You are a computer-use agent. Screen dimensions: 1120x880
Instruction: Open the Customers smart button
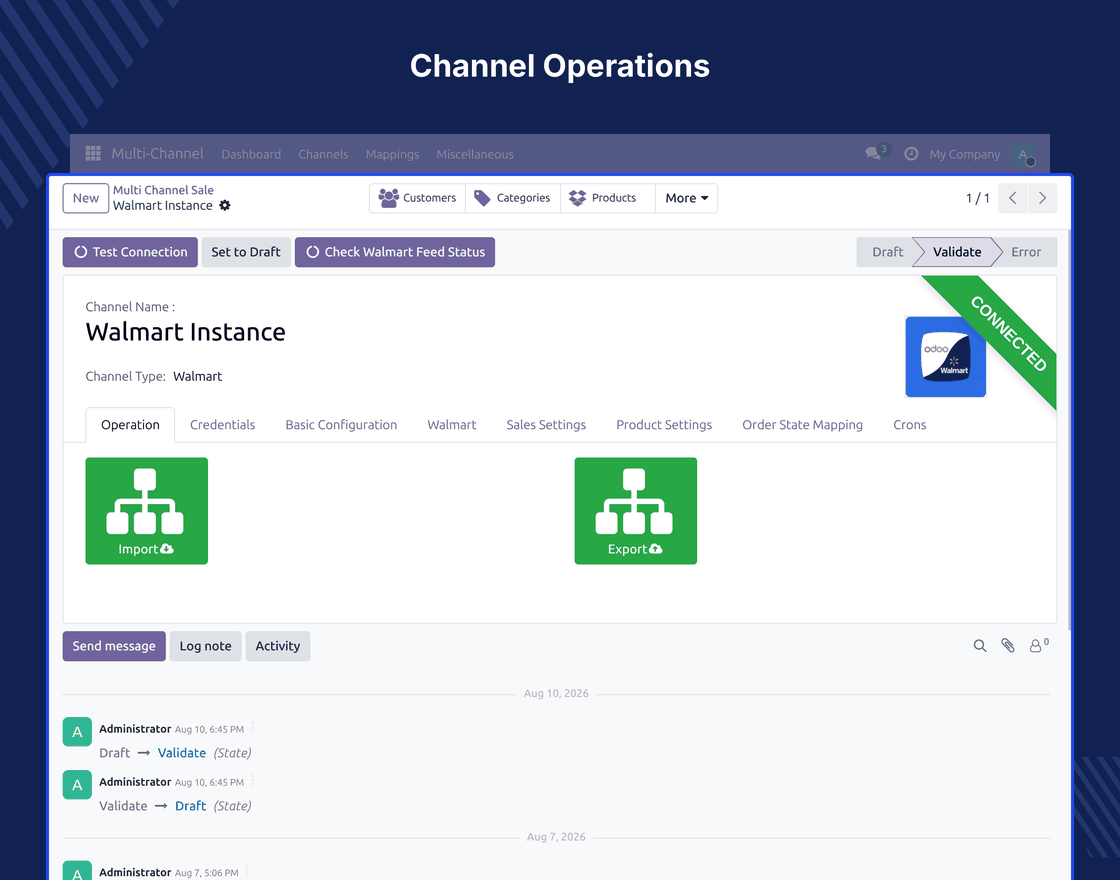(x=417, y=198)
